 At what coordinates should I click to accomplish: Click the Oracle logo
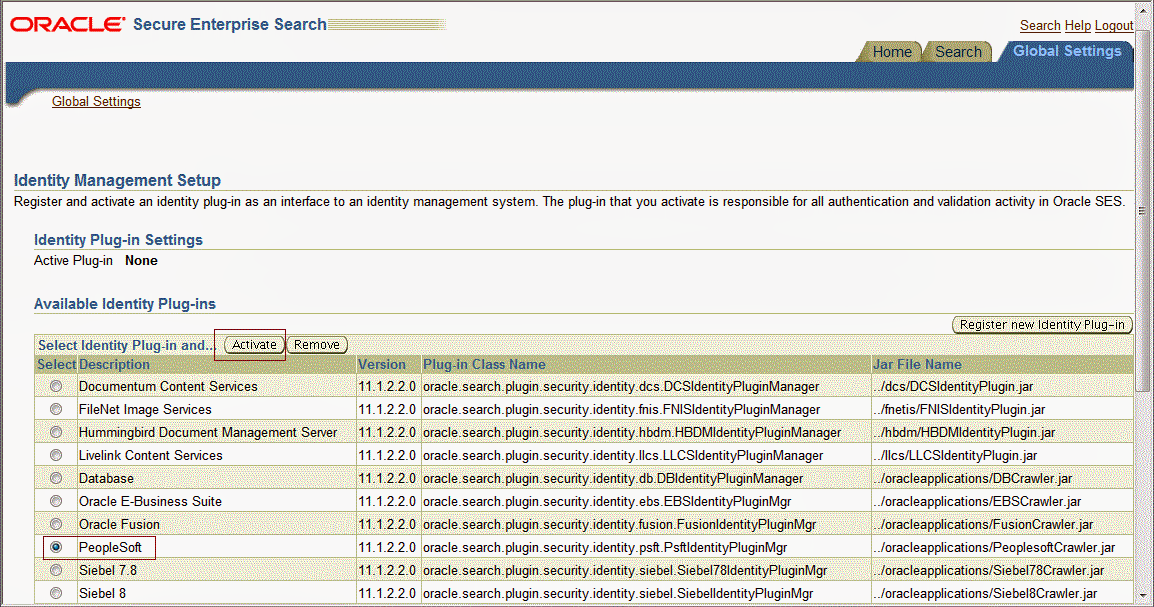coord(68,24)
